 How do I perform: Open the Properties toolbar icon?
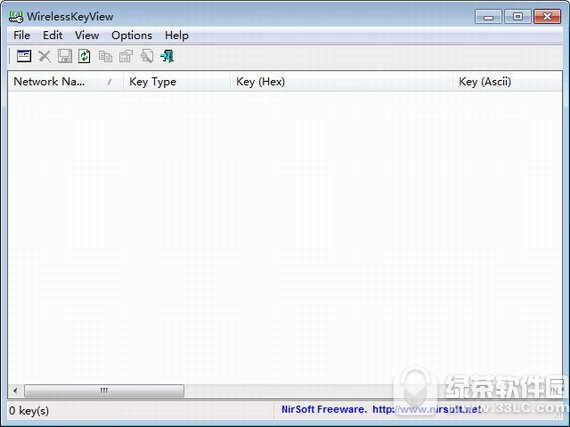[x=24, y=56]
